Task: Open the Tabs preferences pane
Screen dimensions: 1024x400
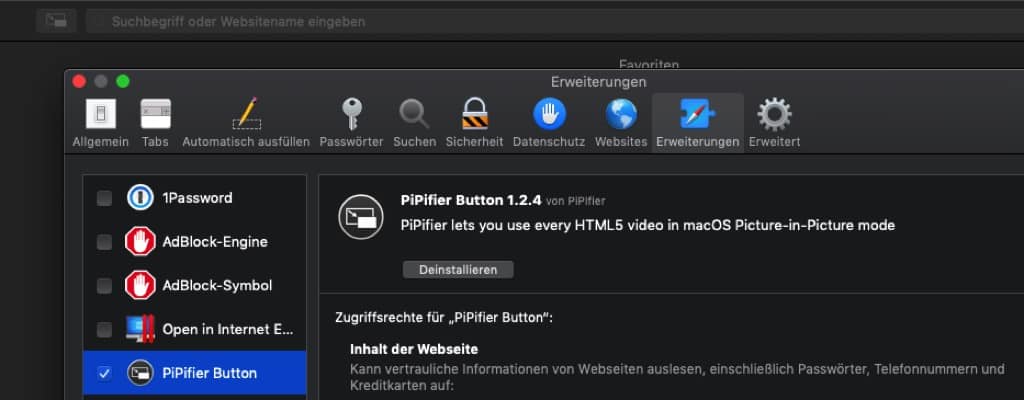Action: (155, 122)
